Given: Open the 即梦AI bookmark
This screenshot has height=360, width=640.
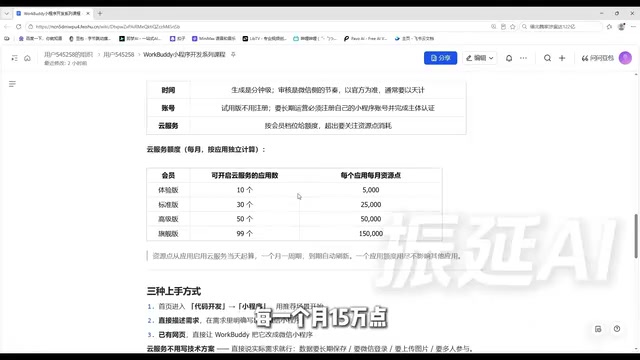Looking at the screenshot, I should [x=140, y=38].
